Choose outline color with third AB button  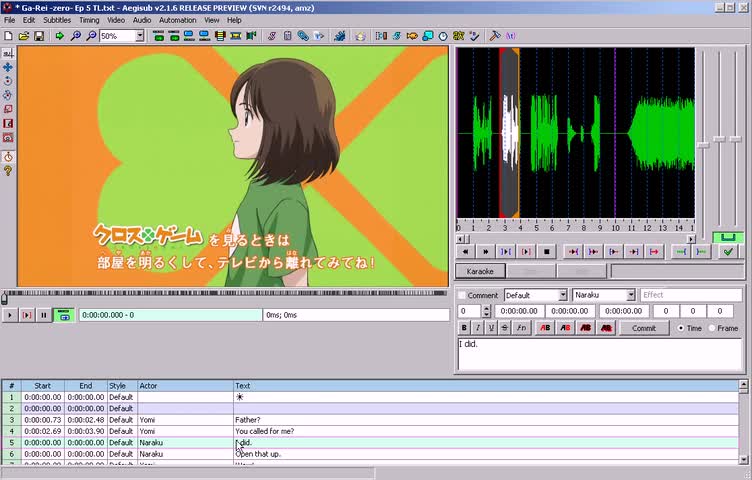586,328
